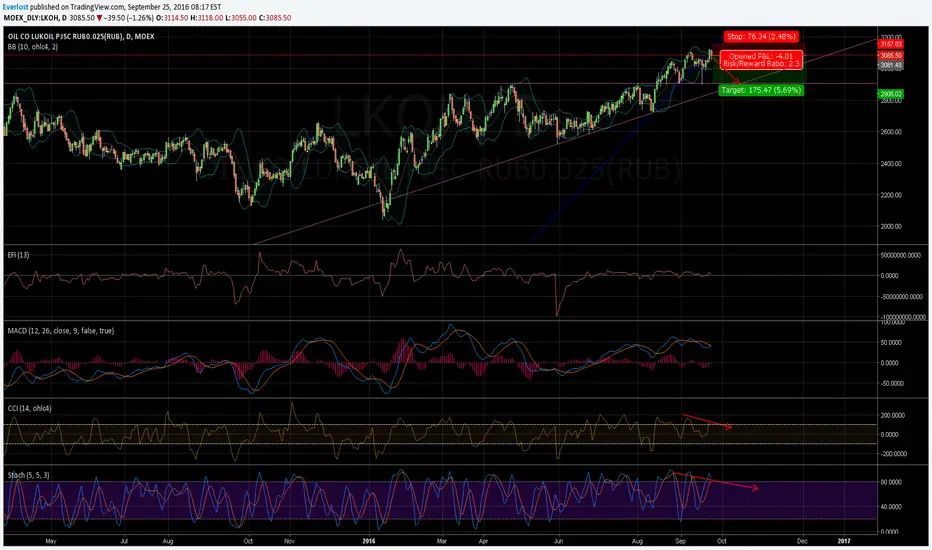
Task: Click the open value O:3114.50
Action: [172, 18]
